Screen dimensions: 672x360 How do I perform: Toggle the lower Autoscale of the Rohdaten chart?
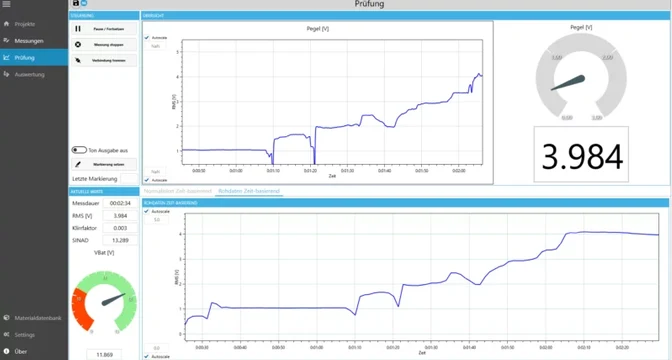147,356
